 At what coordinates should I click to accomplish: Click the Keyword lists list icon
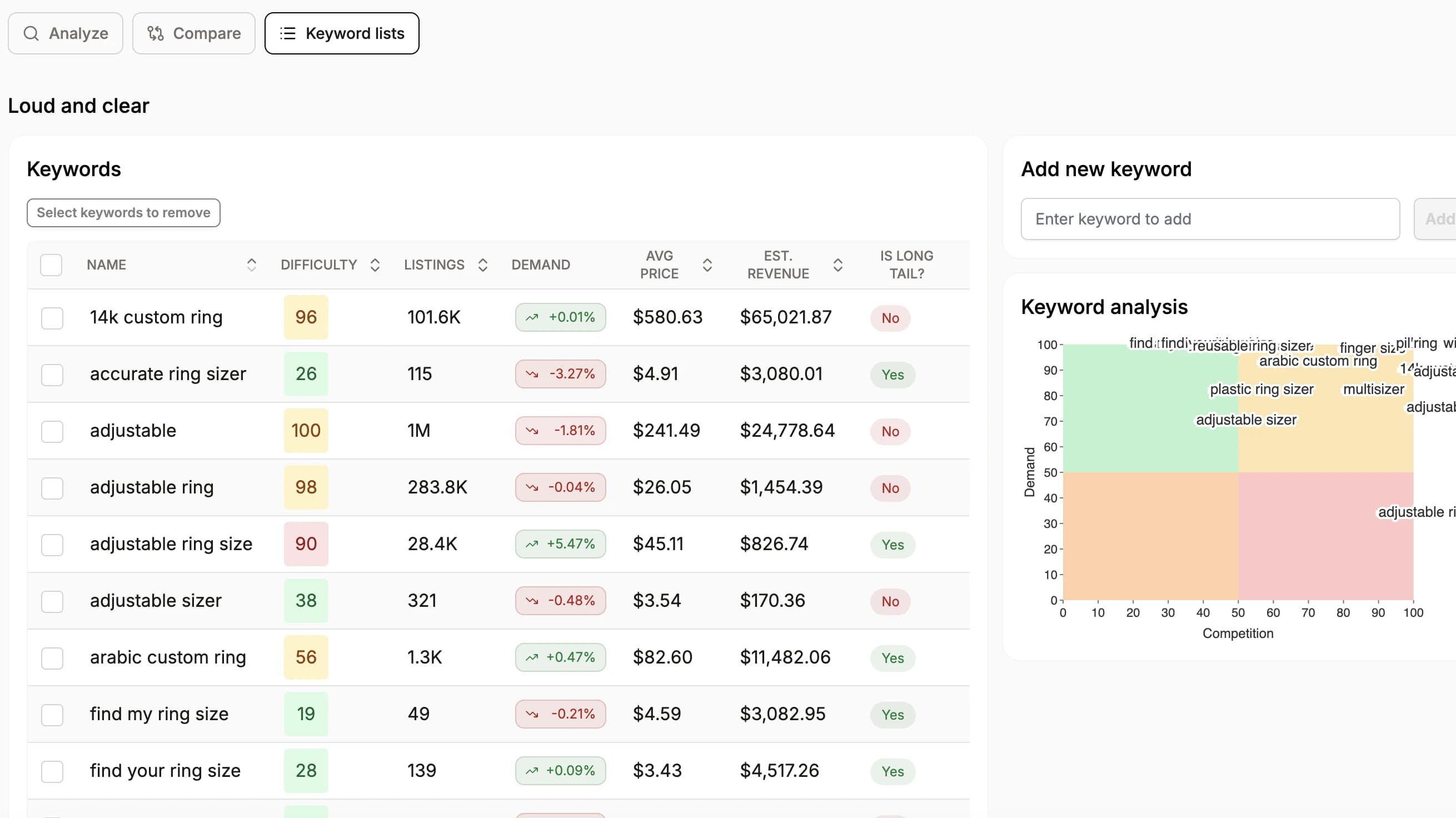(288, 33)
